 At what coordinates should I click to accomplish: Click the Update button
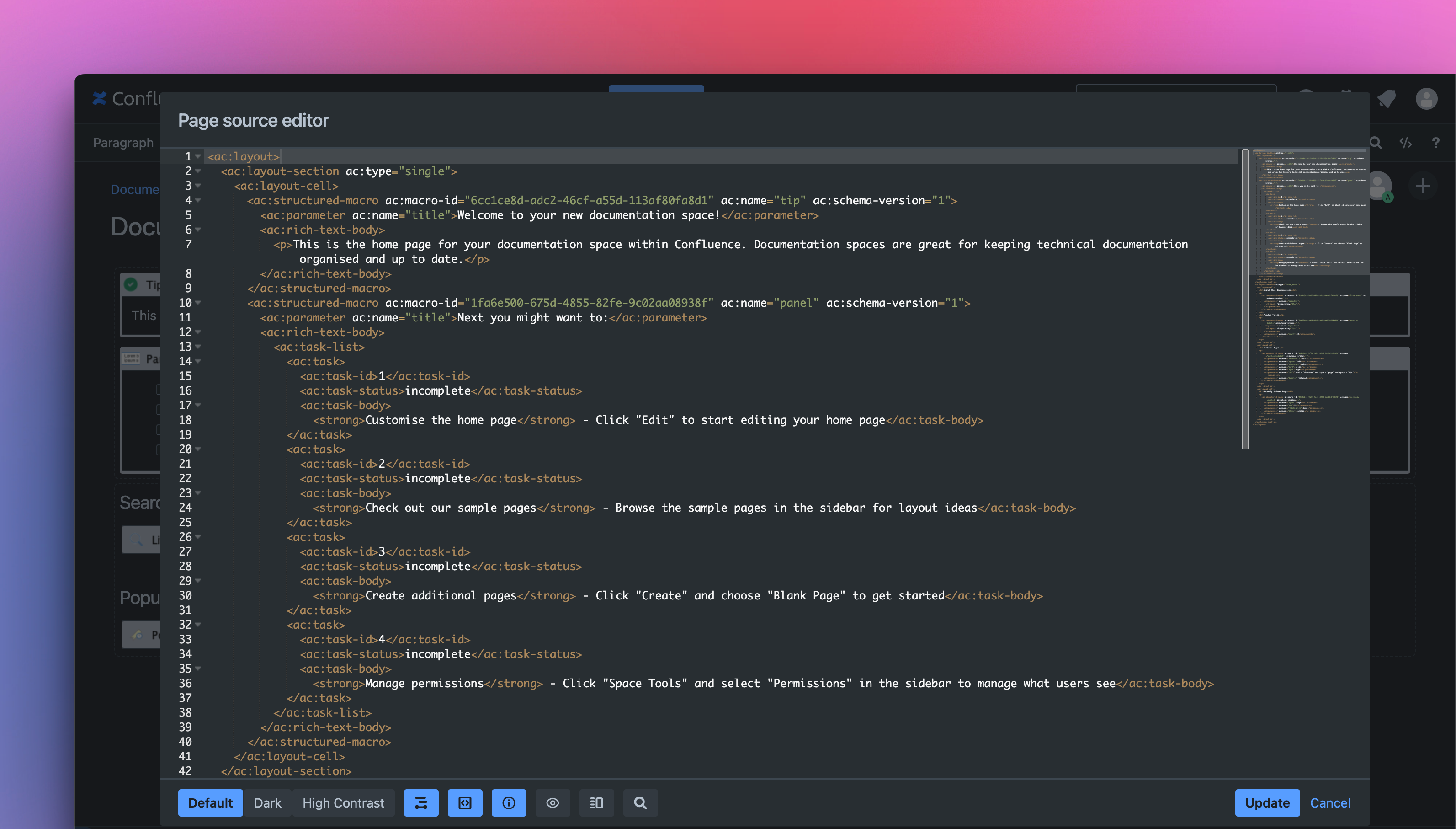pos(1267,803)
